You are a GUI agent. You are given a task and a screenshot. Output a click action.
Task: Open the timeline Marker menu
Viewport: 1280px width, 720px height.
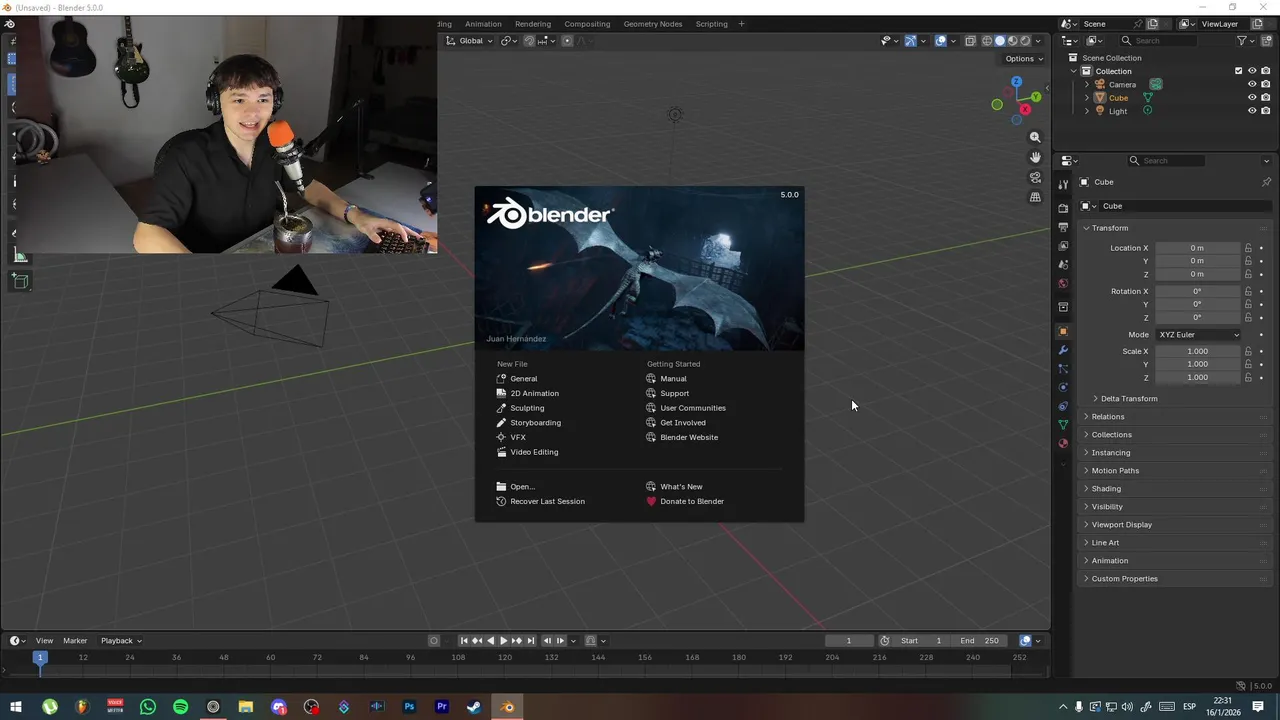(75, 641)
